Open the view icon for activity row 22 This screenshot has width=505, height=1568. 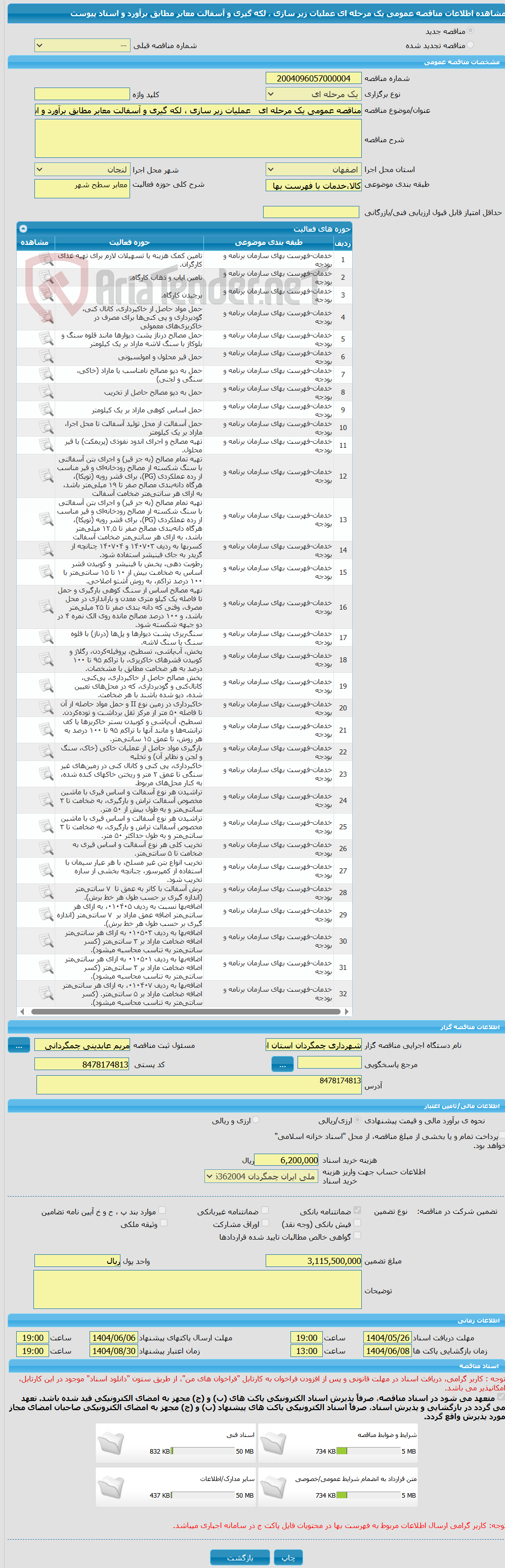click(46, 752)
